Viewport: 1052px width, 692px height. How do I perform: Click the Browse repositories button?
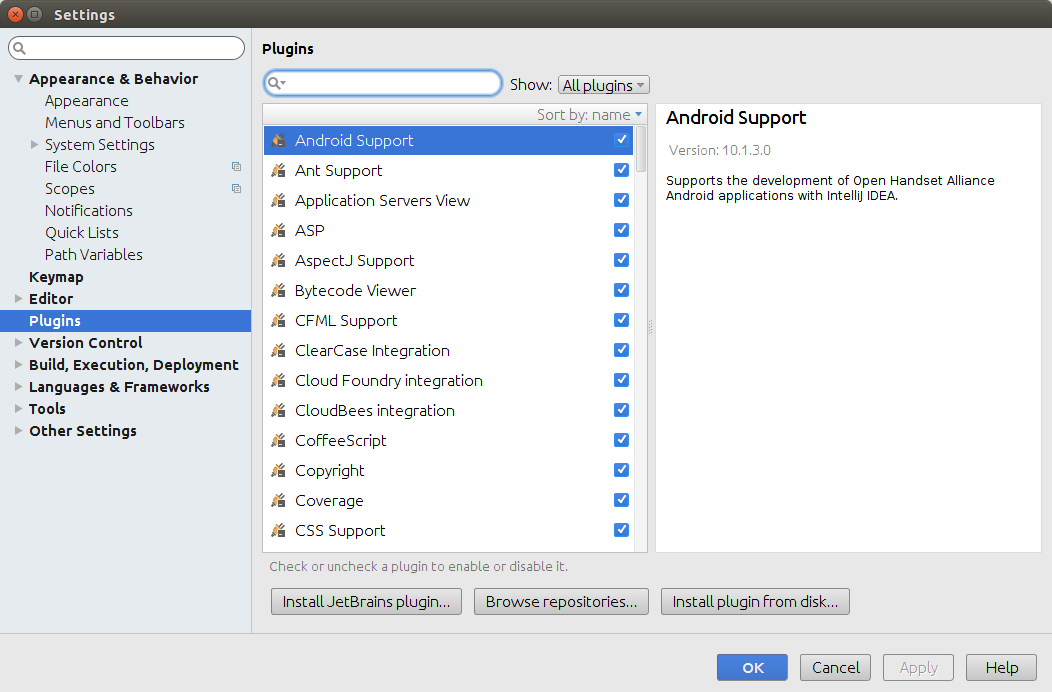click(561, 601)
